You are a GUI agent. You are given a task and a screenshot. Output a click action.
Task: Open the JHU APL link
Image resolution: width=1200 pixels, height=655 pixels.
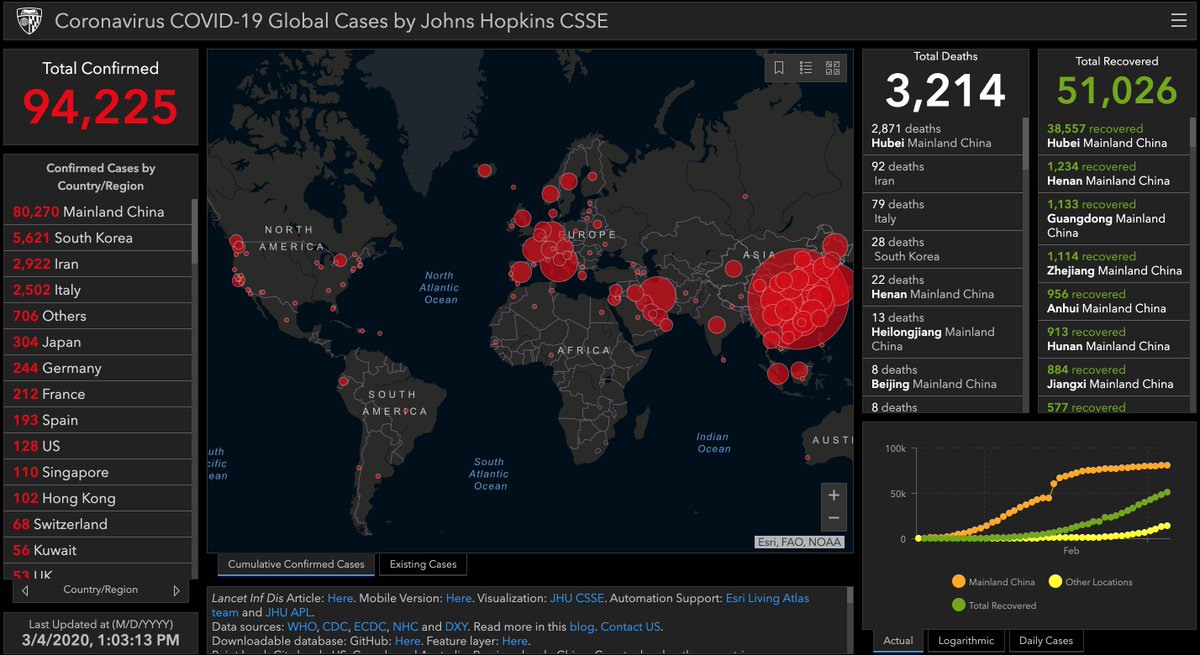[x=288, y=612]
